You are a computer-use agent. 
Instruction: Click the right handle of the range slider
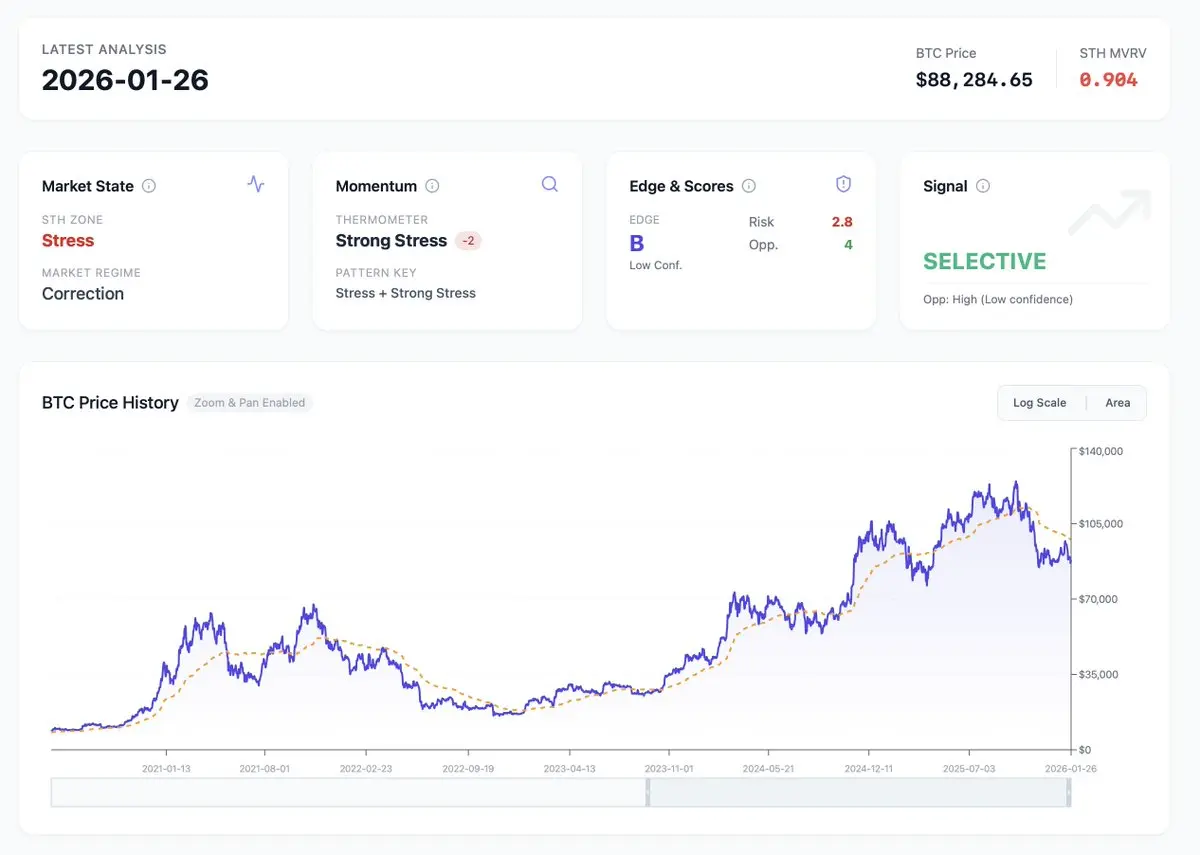pyautogui.click(x=1069, y=793)
